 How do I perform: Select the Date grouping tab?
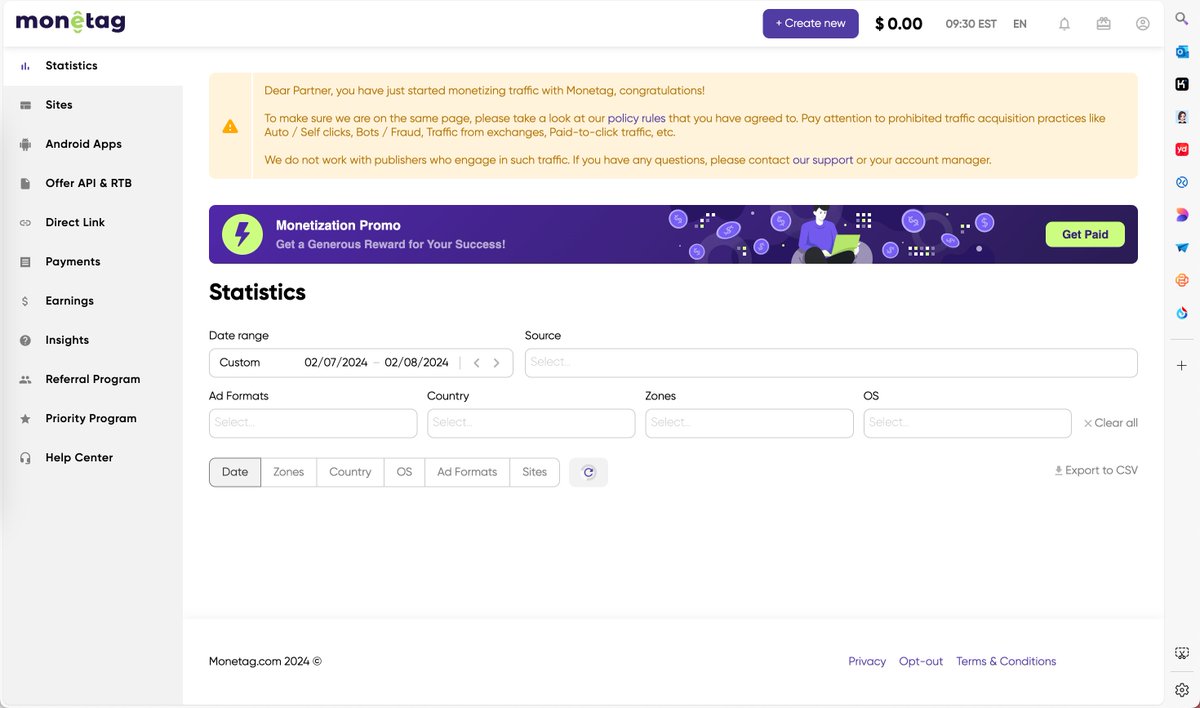tap(235, 472)
